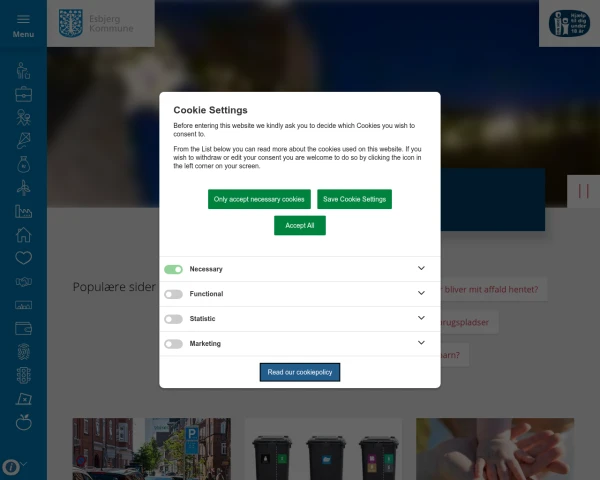Expand the Statistic cookies details chevron
This screenshot has width=600, height=480.
(x=421, y=318)
